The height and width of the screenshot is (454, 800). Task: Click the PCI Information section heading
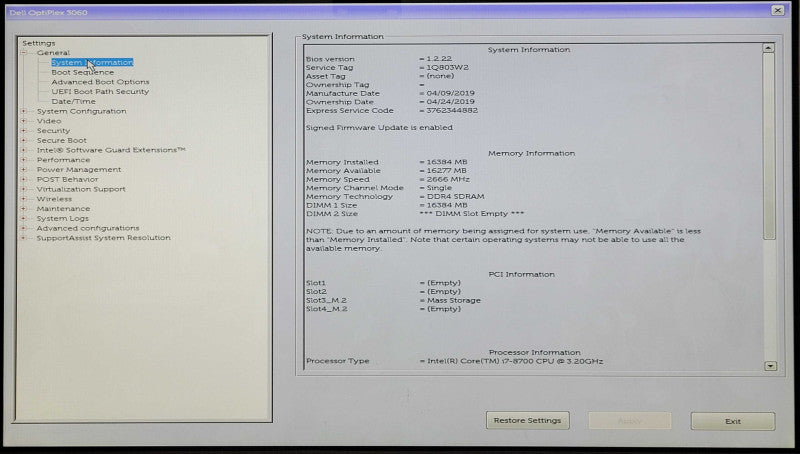521,274
